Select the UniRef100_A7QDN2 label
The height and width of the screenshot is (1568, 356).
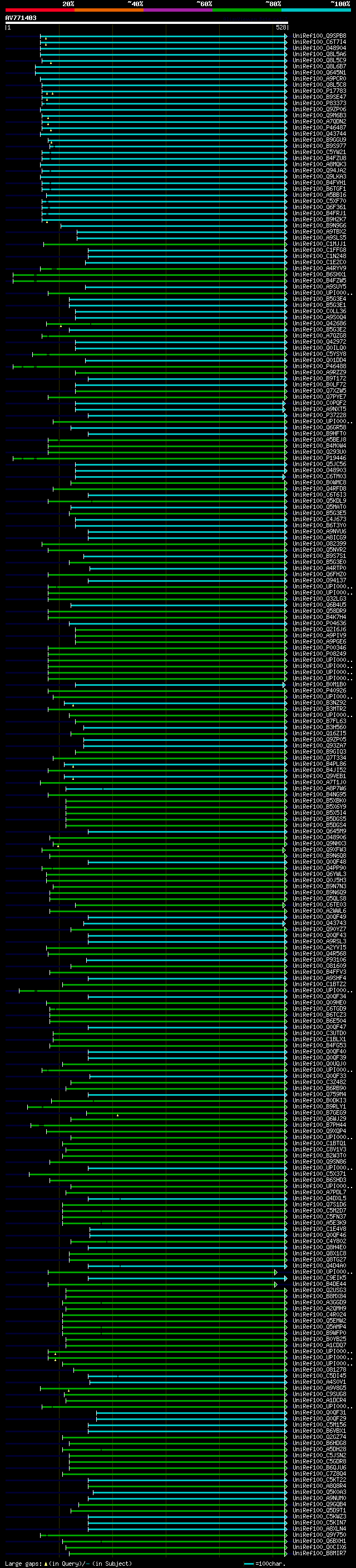(x=319, y=121)
